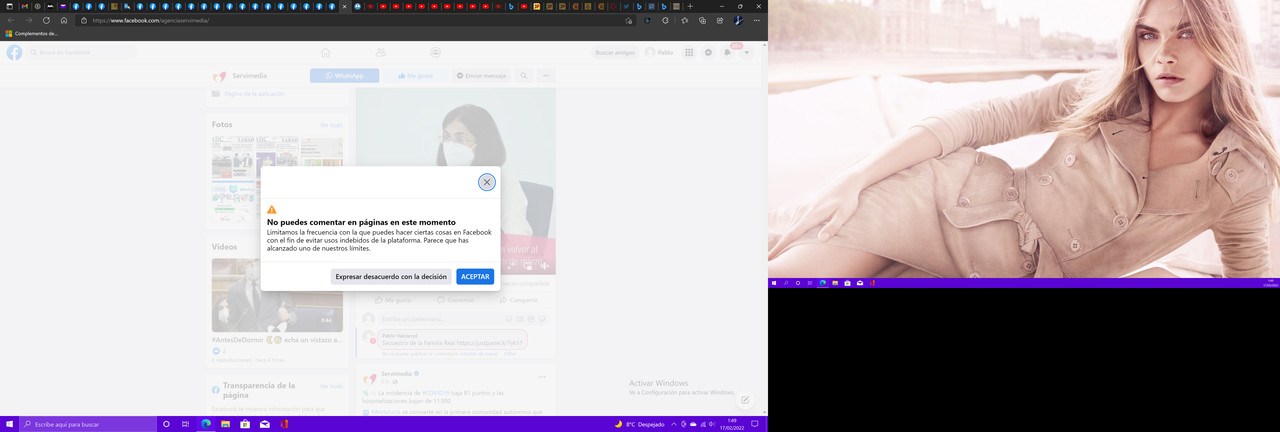Open the #AntesDeDormir video thumbnail
The width and height of the screenshot is (1280, 432).
point(277,295)
